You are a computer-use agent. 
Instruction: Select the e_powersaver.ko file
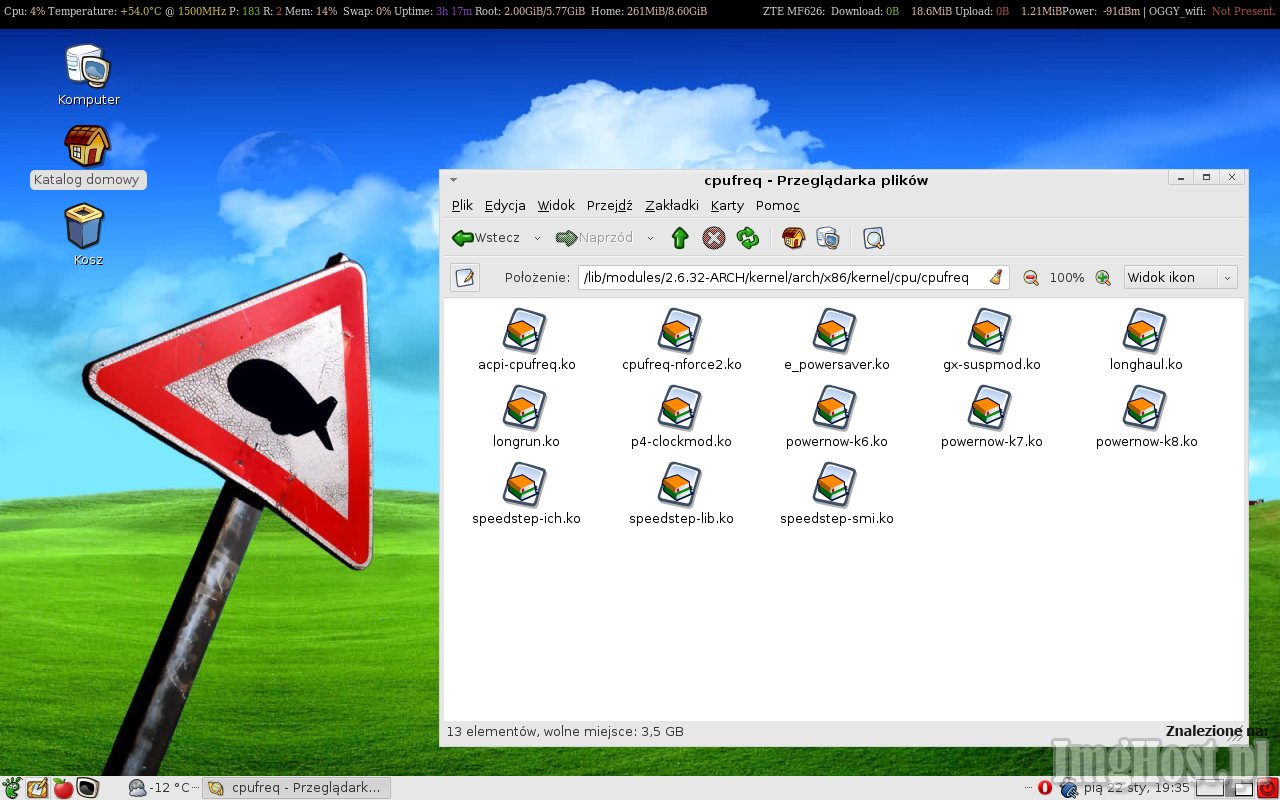(836, 341)
